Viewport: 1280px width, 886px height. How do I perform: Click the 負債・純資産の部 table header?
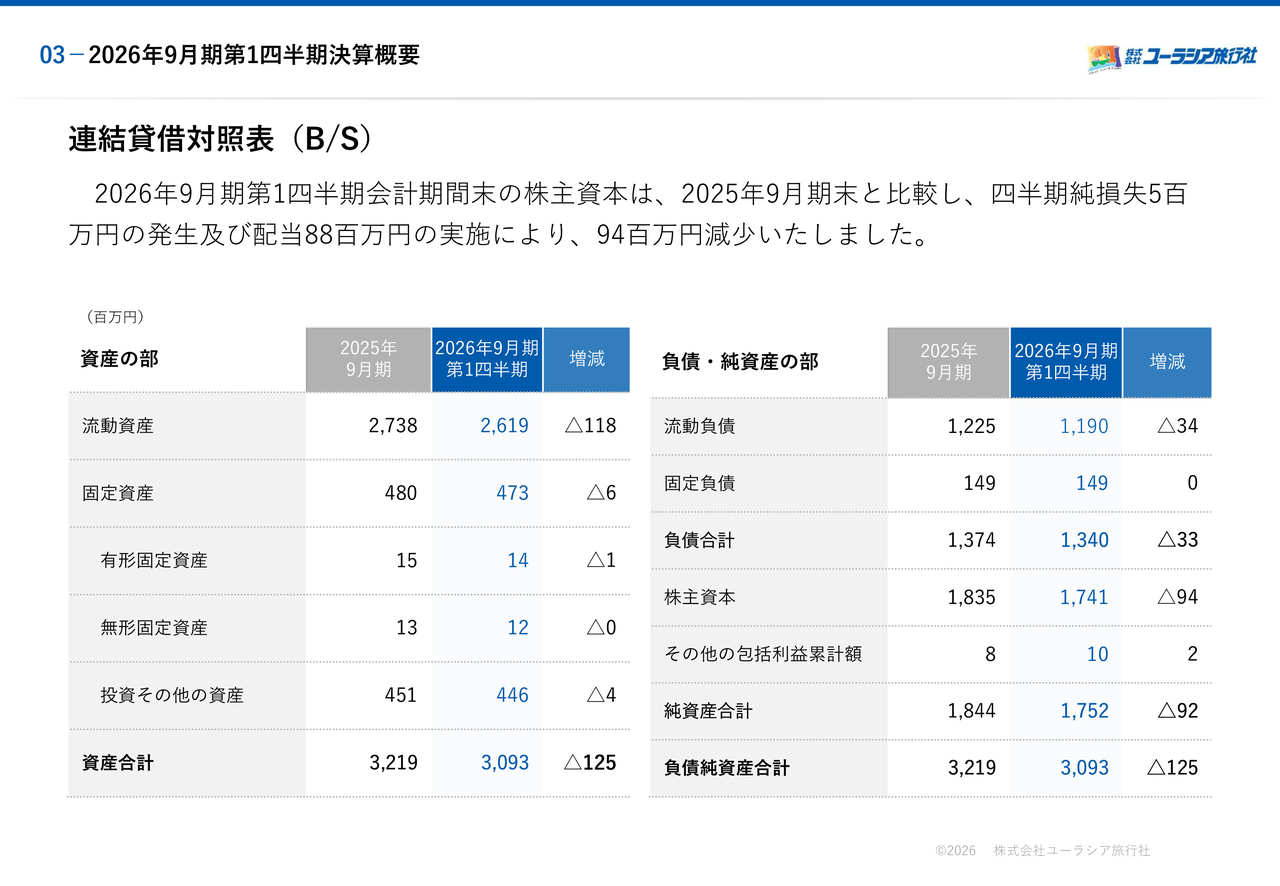(740, 362)
